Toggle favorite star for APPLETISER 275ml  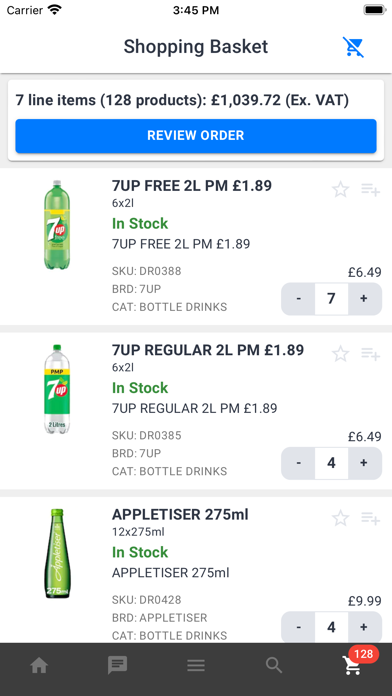[341, 518]
